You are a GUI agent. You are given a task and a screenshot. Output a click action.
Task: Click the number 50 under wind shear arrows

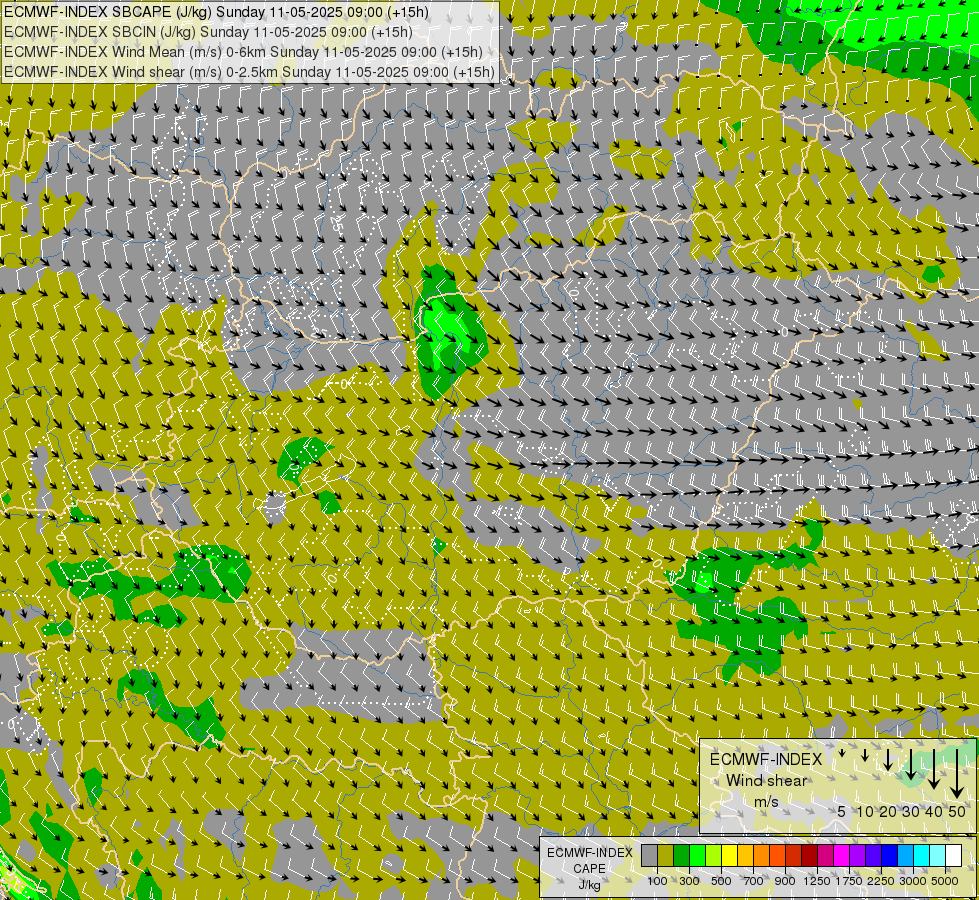[x=957, y=811]
